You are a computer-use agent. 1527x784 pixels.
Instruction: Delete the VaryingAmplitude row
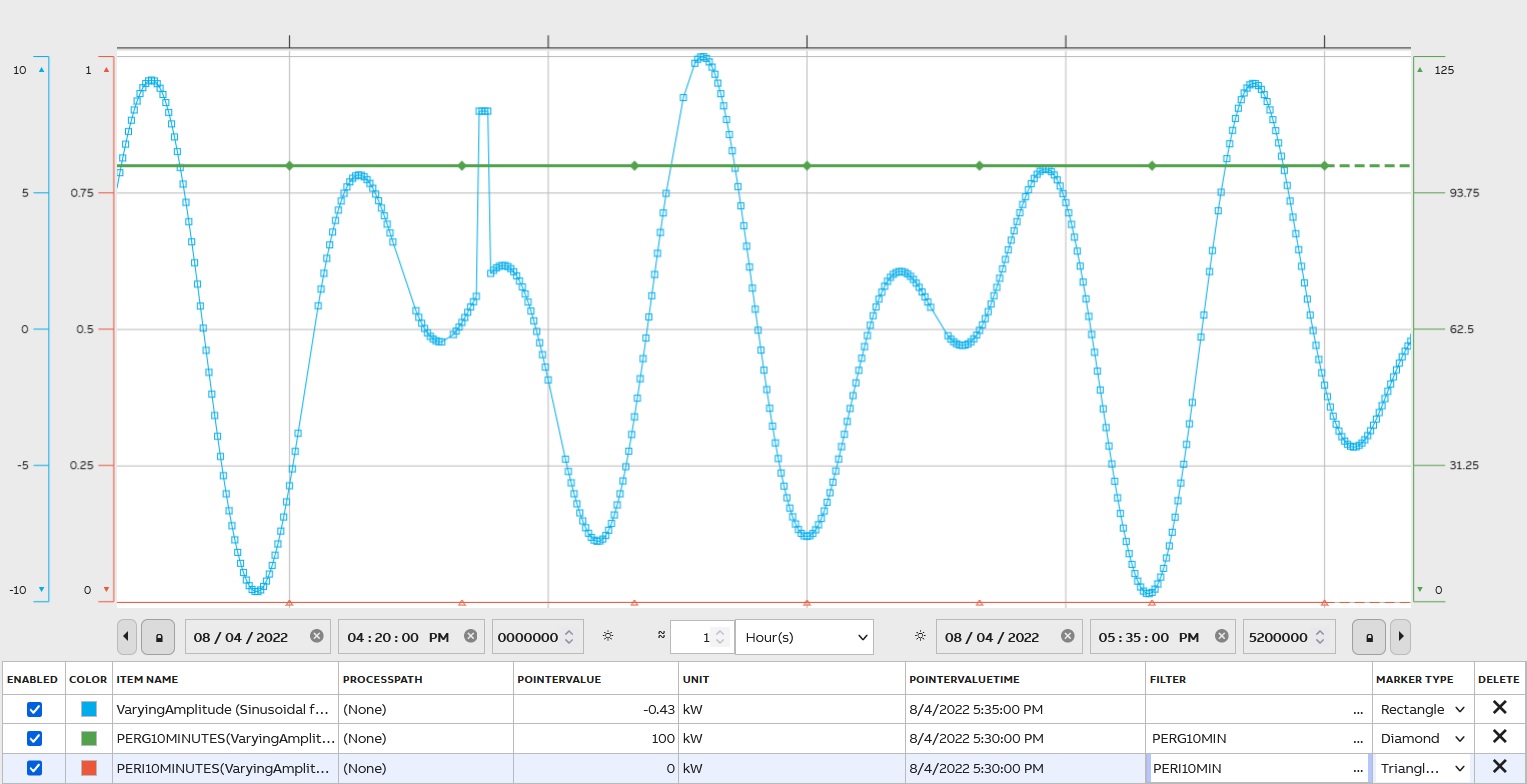click(1499, 708)
